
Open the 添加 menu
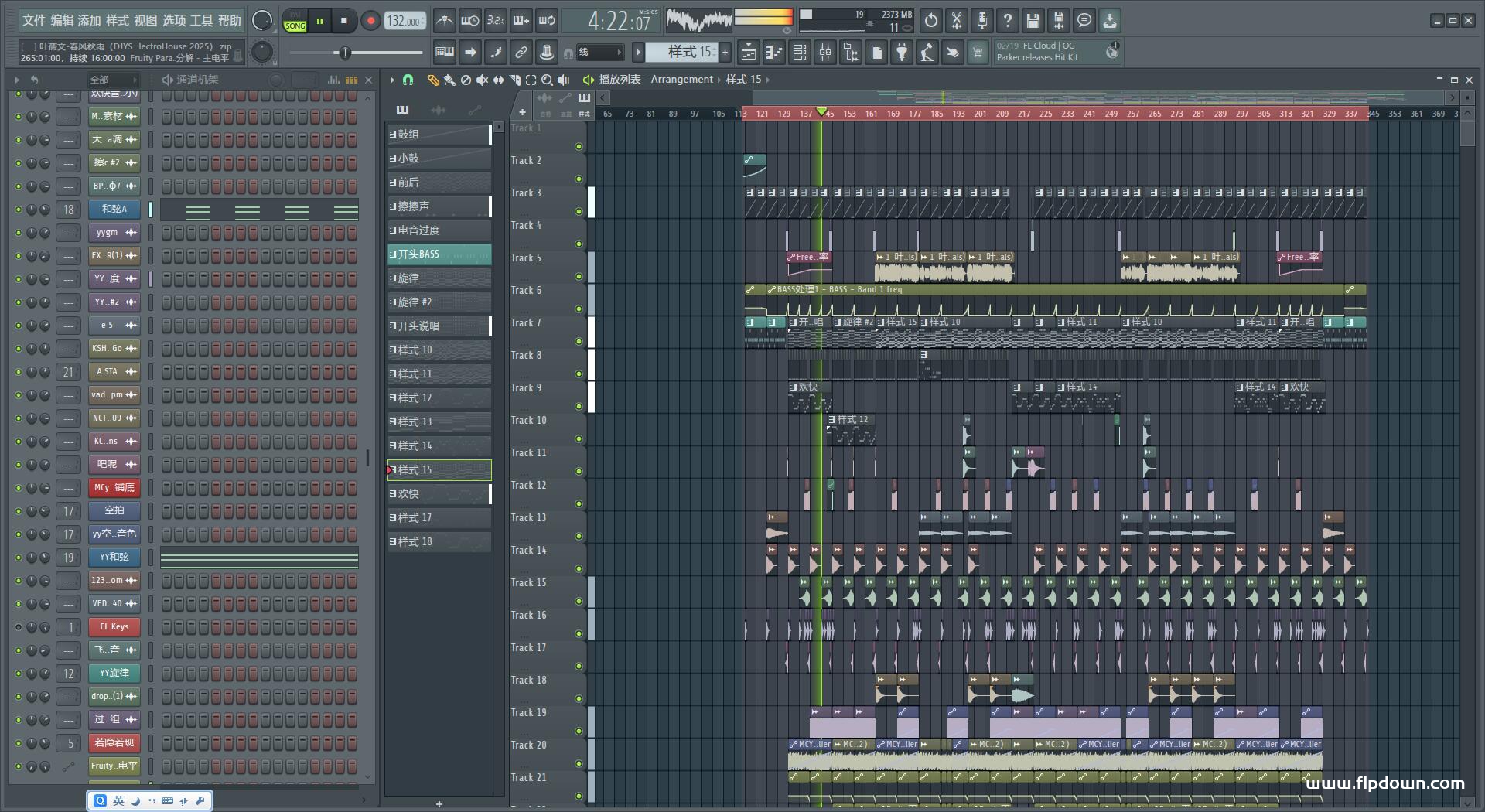(90, 21)
